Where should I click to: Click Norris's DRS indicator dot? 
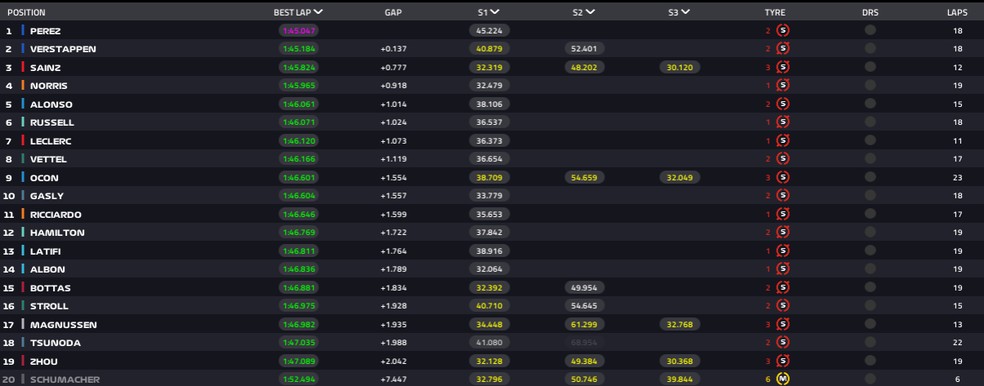(870, 85)
